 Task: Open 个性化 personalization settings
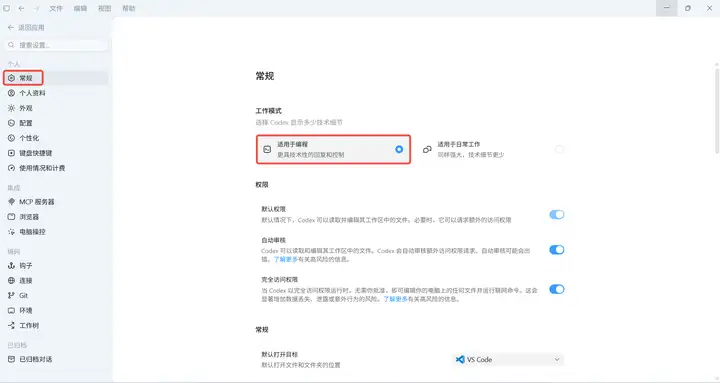(56, 138)
